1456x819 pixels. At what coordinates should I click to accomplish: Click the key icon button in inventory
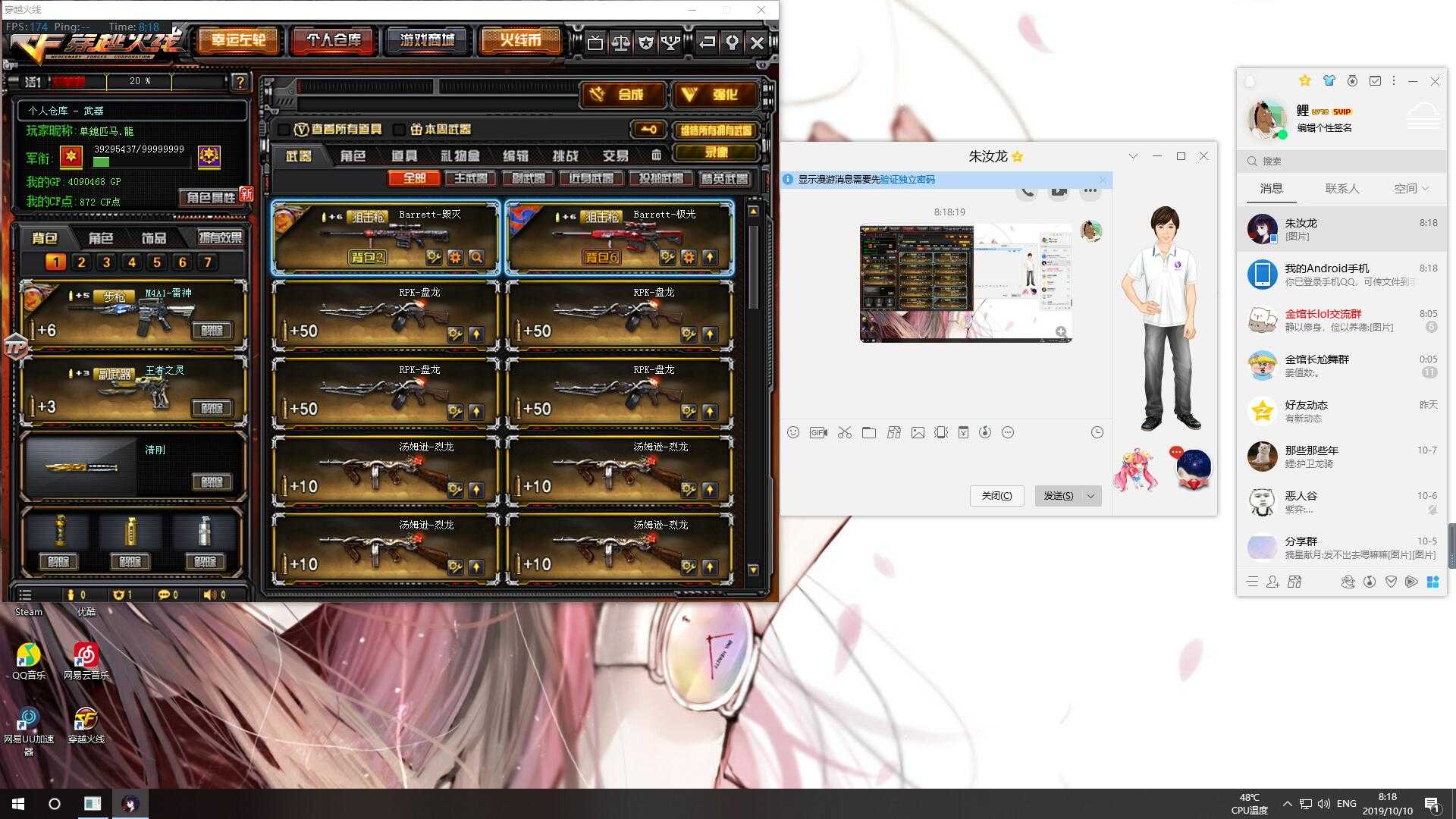click(x=648, y=130)
